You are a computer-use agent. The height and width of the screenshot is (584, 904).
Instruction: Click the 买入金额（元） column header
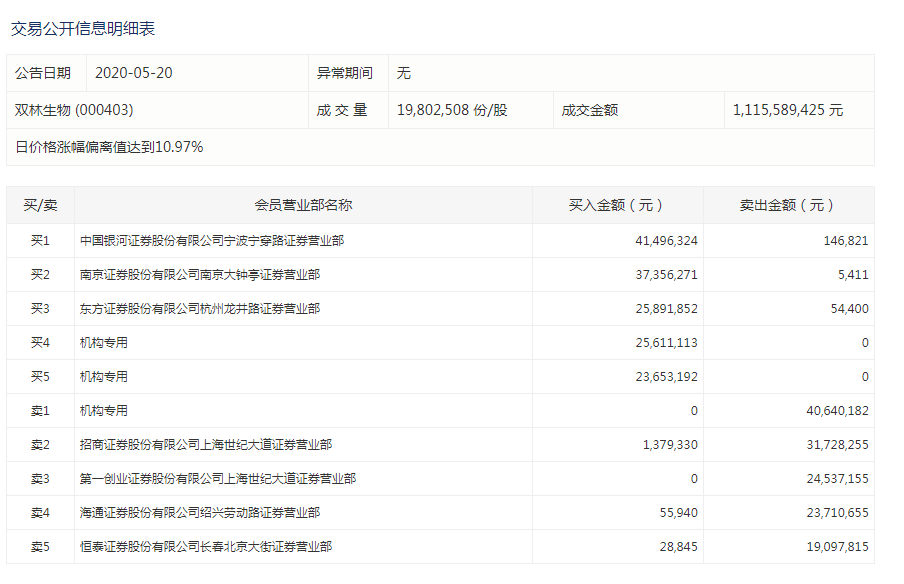pyautogui.click(x=617, y=205)
